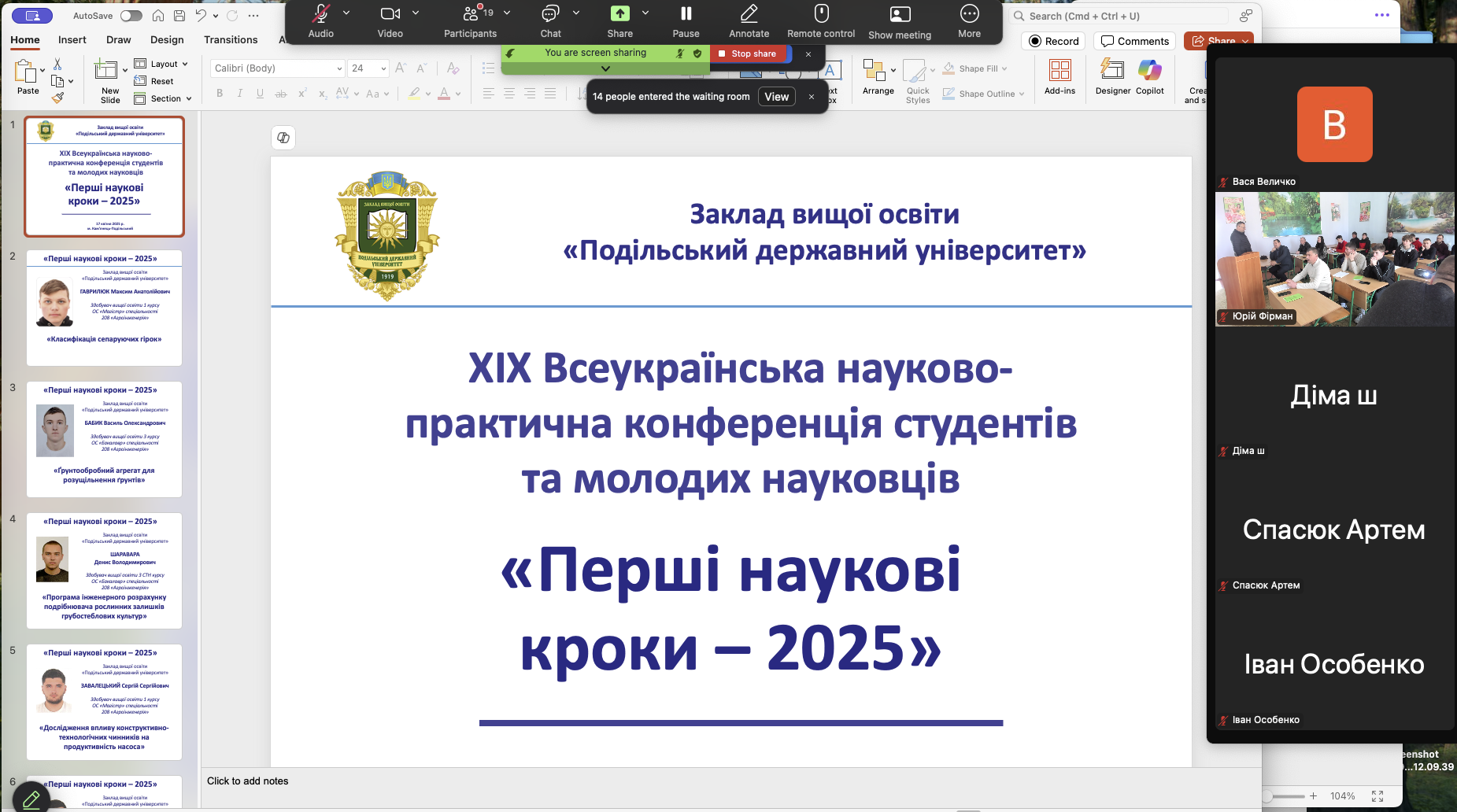Click the Designer icon in ribbon
The width and height of the screenshot is (1457, 812).
pyautogui.click(x=1111, y=71)
